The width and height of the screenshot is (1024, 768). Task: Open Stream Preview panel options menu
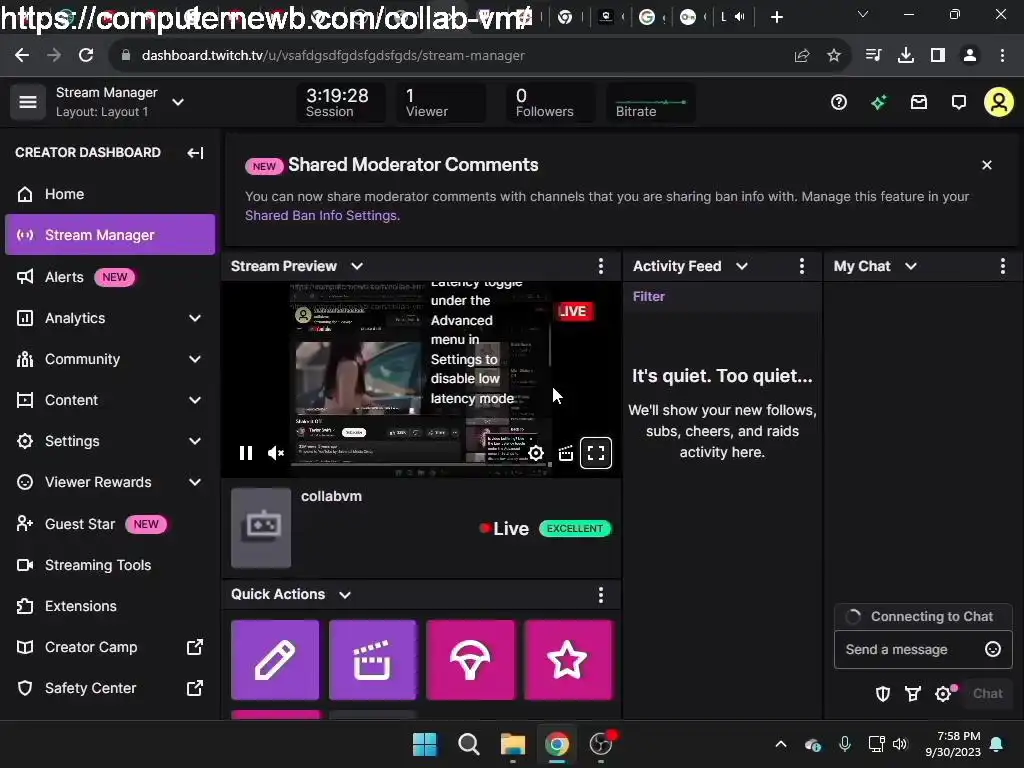601,266
